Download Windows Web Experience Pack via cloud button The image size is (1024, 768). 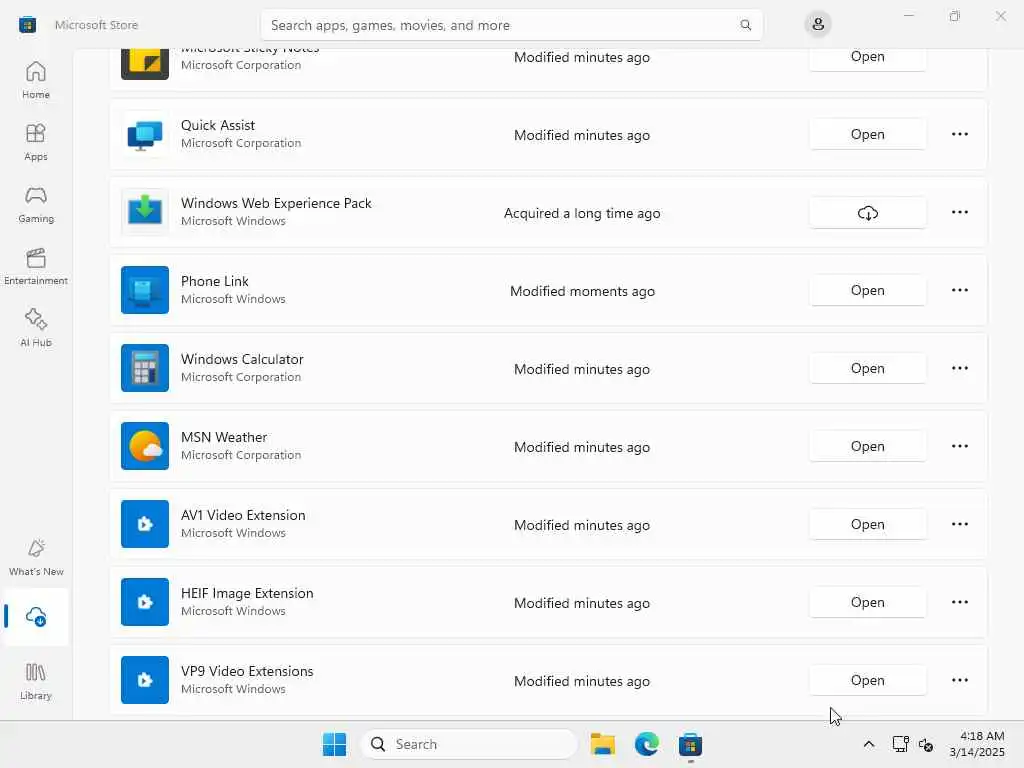tap(867, 213)
